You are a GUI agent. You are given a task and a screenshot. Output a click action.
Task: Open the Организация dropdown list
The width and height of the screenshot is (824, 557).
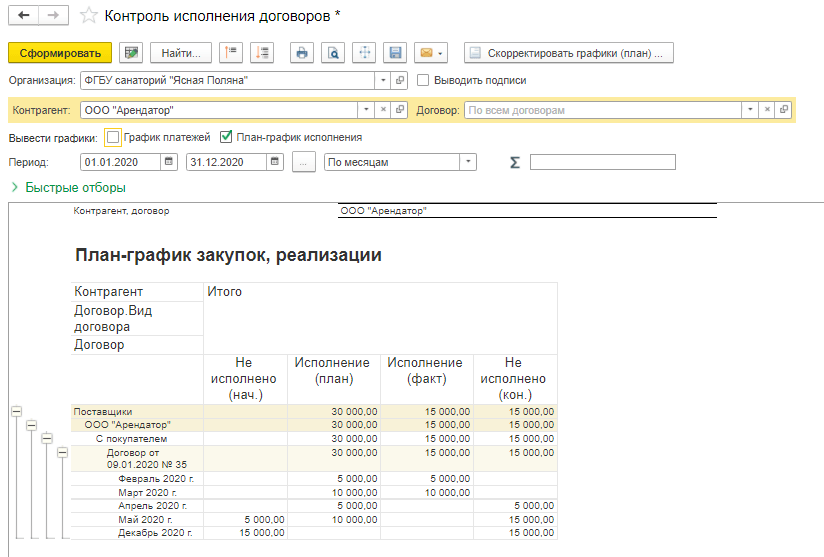click(383, 81)
